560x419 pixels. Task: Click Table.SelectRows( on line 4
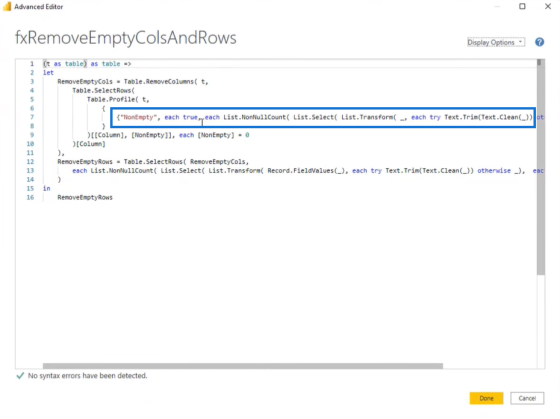pyautogui.click(x=103, y=90)
